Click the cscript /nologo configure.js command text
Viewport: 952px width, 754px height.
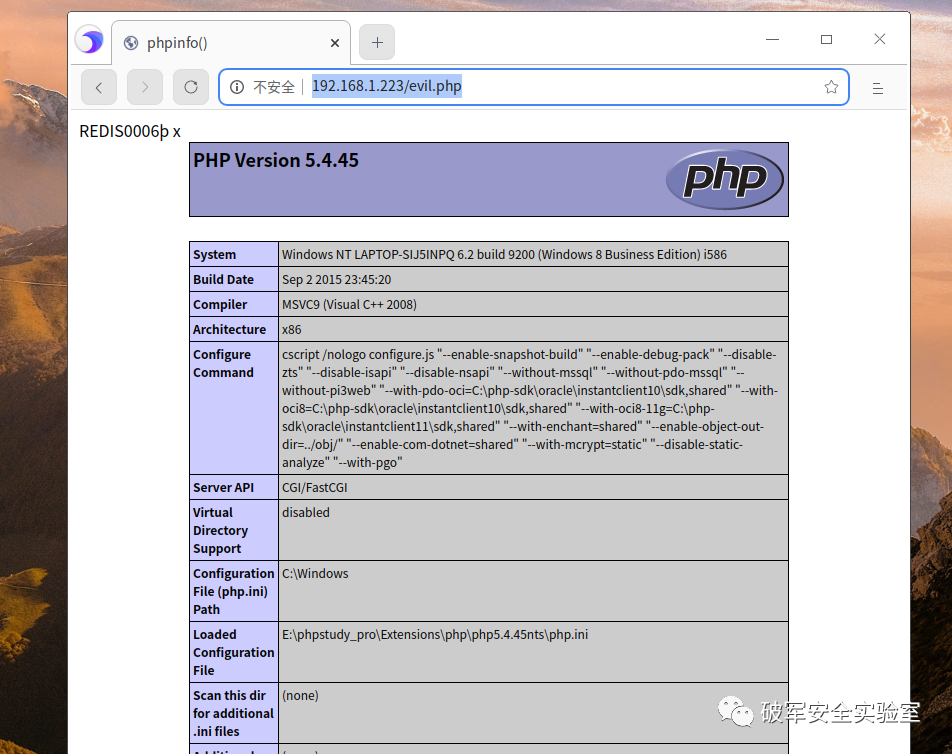[529, 408]
